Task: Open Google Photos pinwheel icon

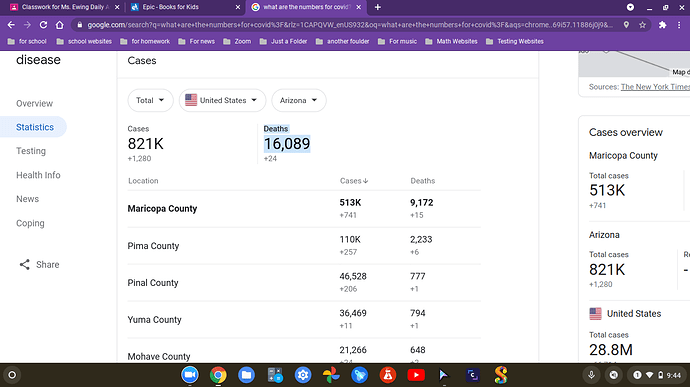Action: (x=331, y=375)
